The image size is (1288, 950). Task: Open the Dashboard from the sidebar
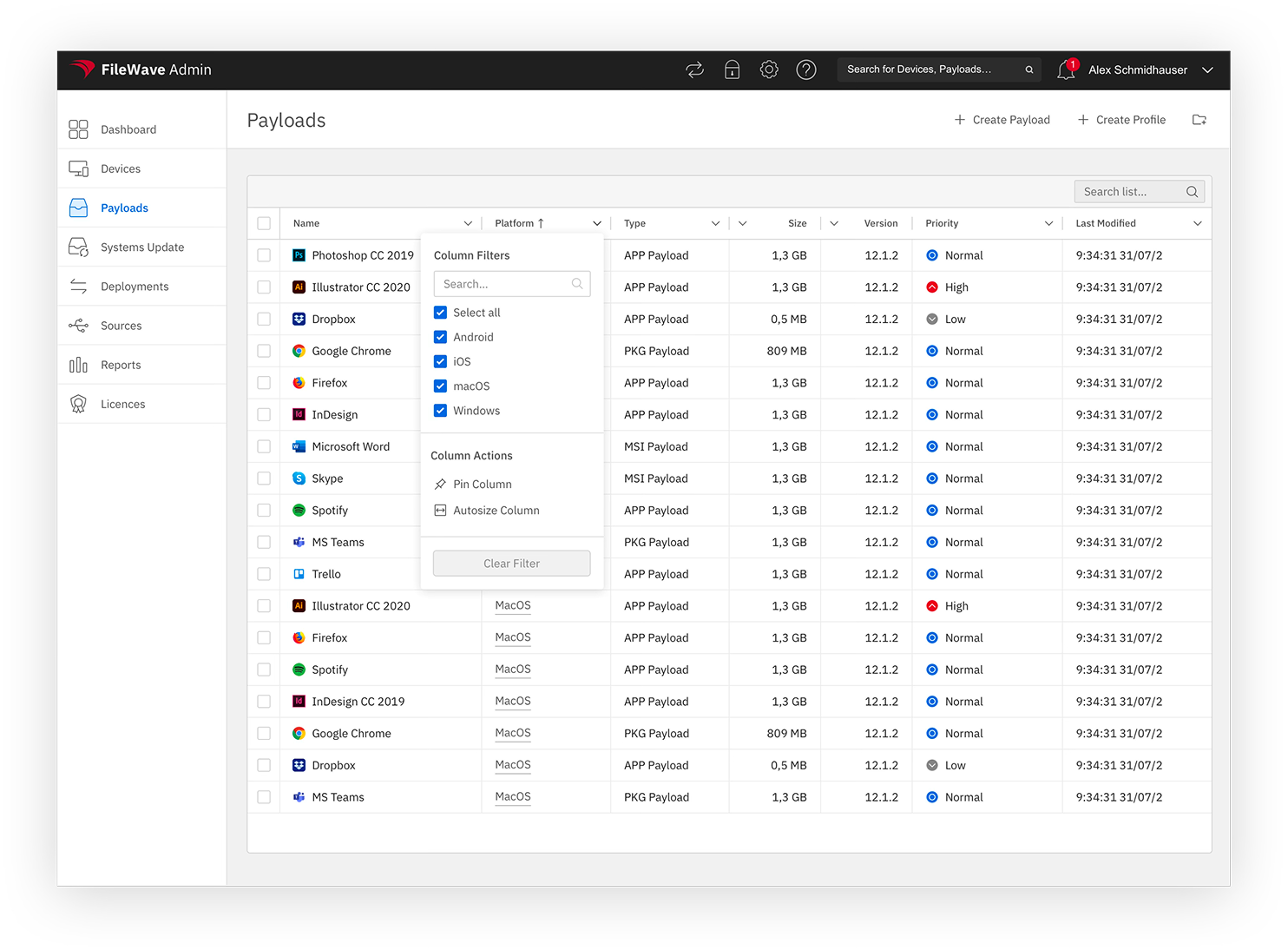click(x=128, y=129)
